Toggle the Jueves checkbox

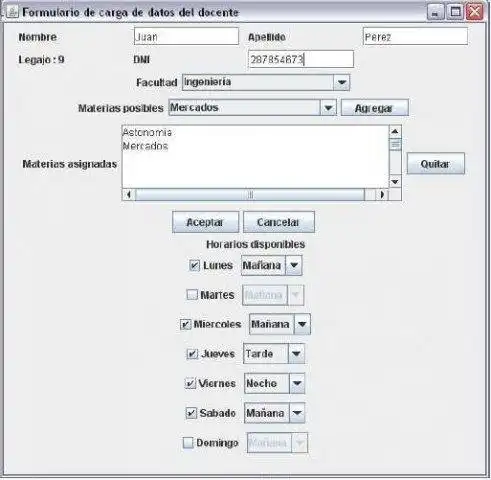[192, 354]
